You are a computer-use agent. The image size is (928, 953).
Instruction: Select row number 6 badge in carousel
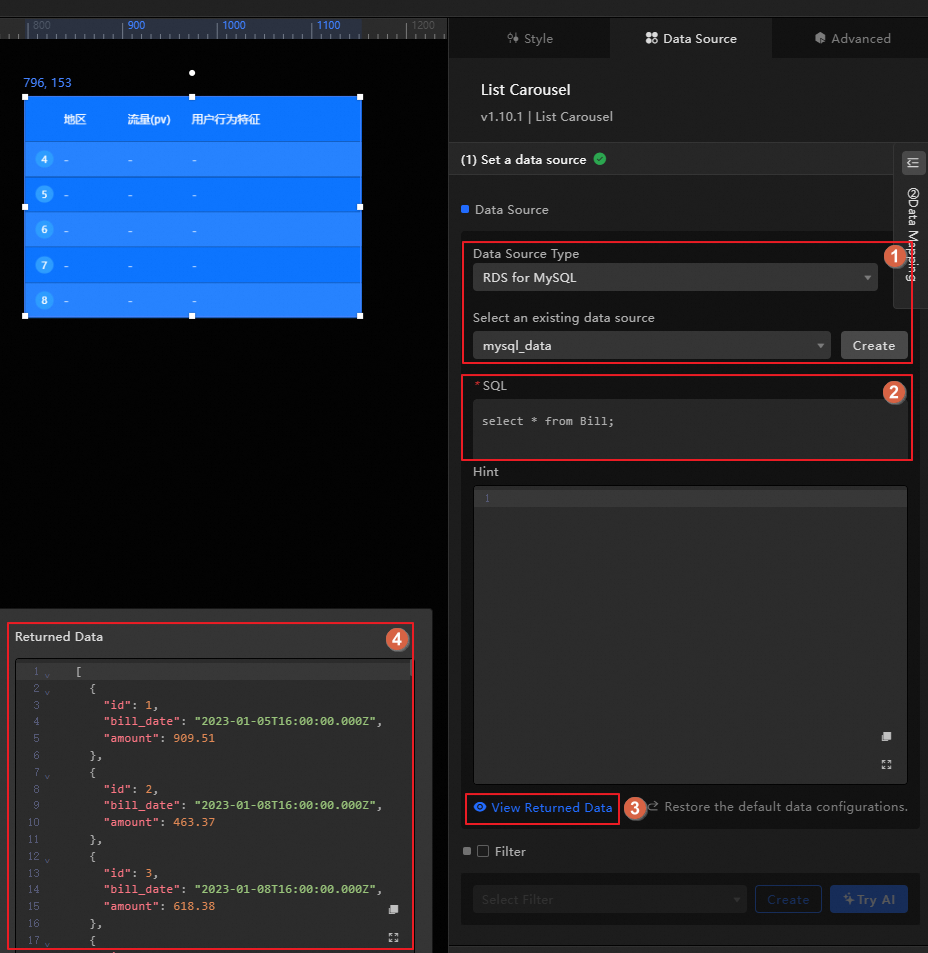[x=44, y=230]
